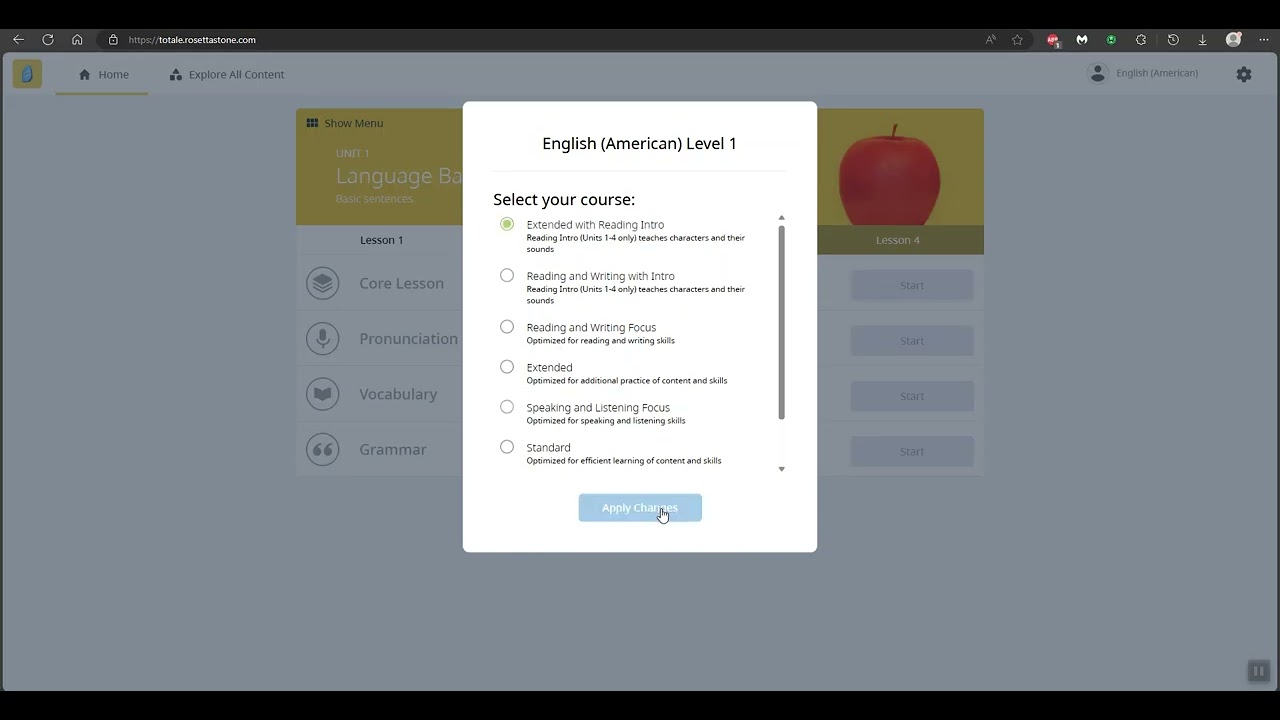Click the Core Lesson label
This screenshot has width=1280, height=720.
(x=401, y=283)
